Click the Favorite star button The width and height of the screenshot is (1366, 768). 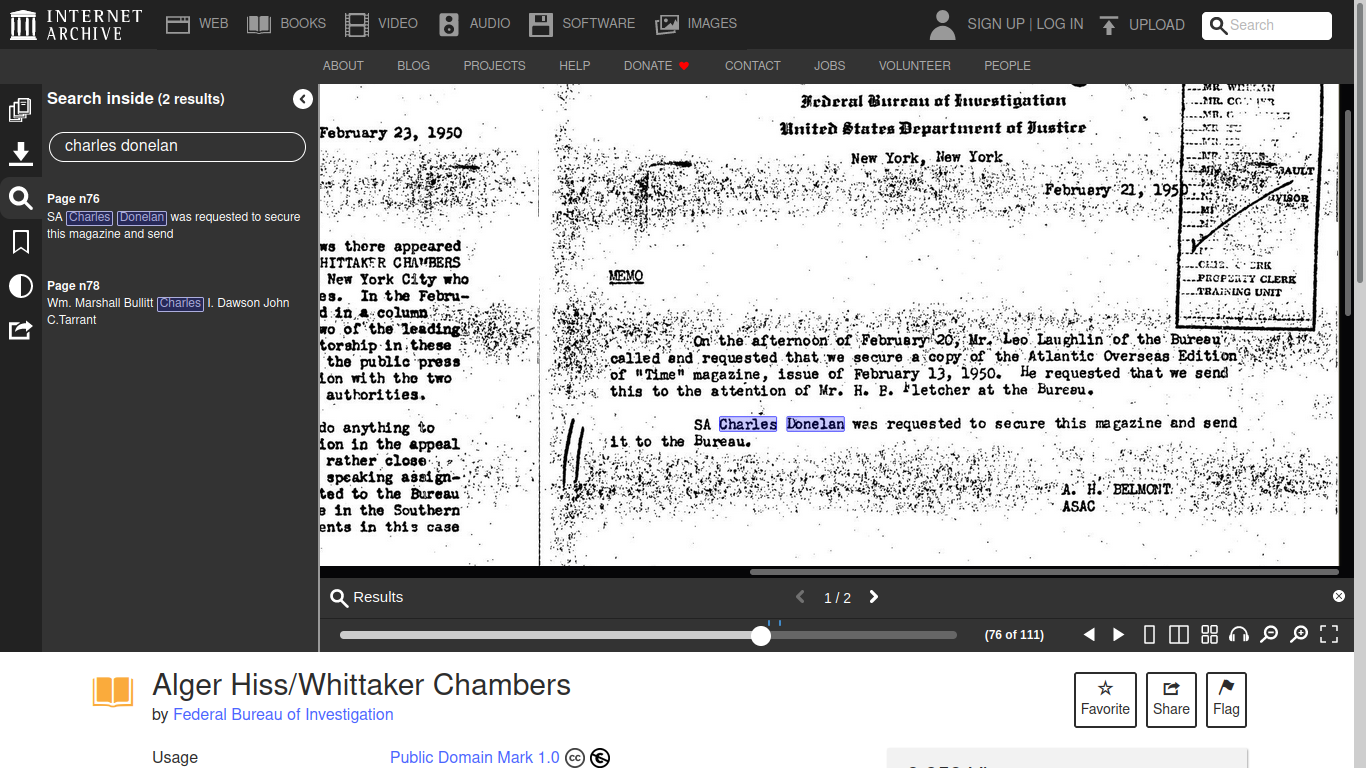coord(1105,699)
